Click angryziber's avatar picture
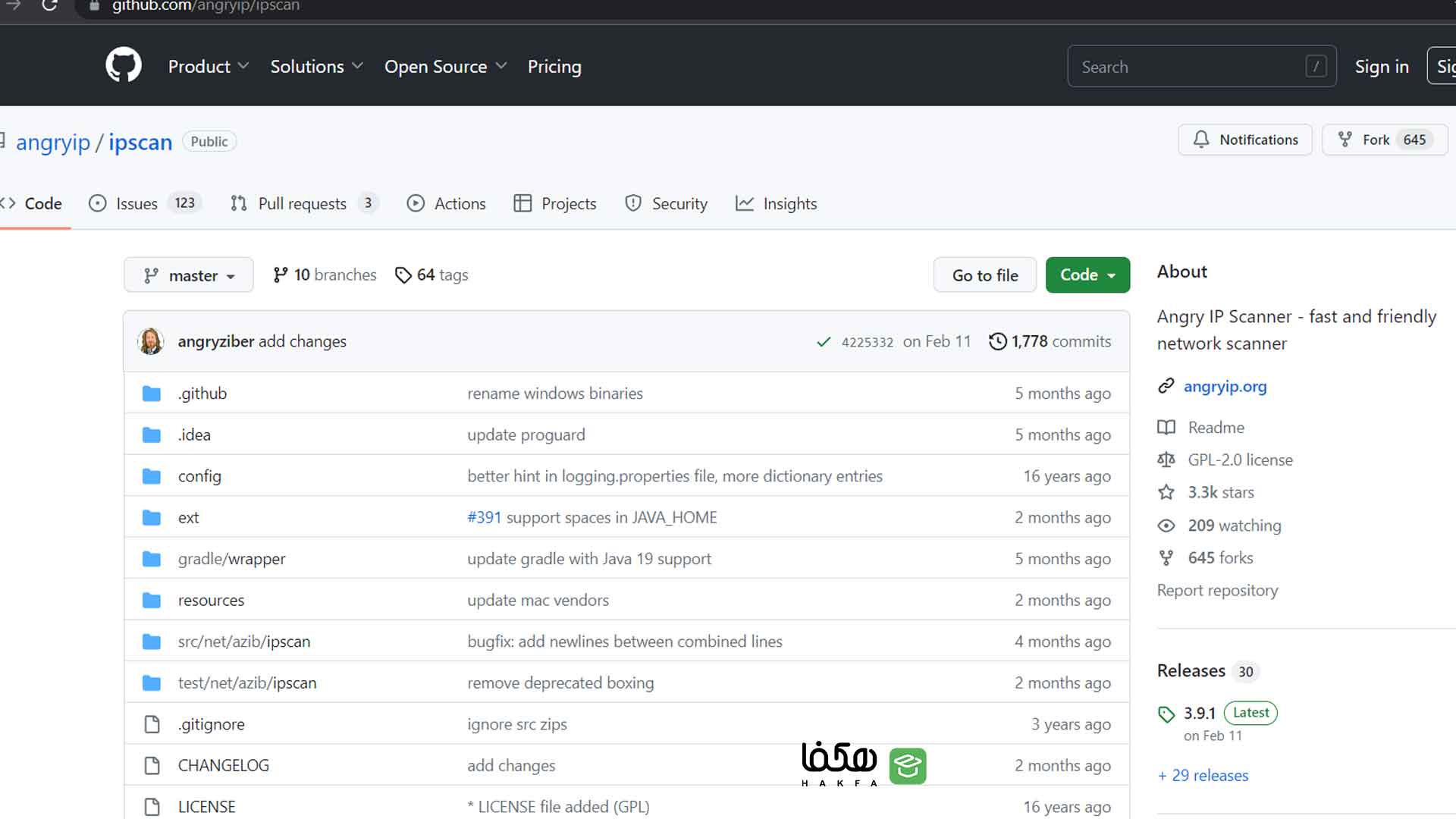1456x819 pixels. point(150,341)
